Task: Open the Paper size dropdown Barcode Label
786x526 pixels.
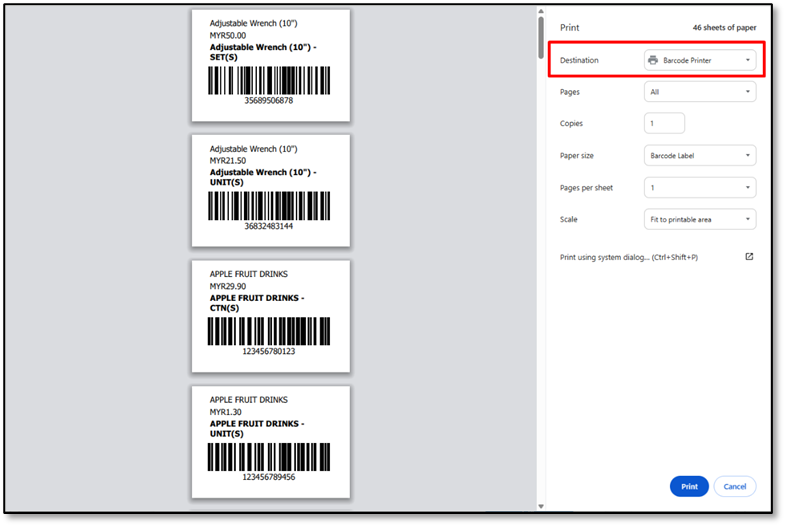Action: 700,155
